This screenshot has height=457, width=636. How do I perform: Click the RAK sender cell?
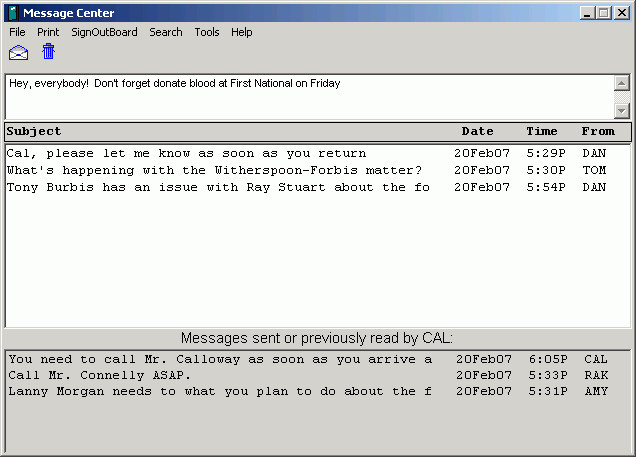[x=596, y=375]
